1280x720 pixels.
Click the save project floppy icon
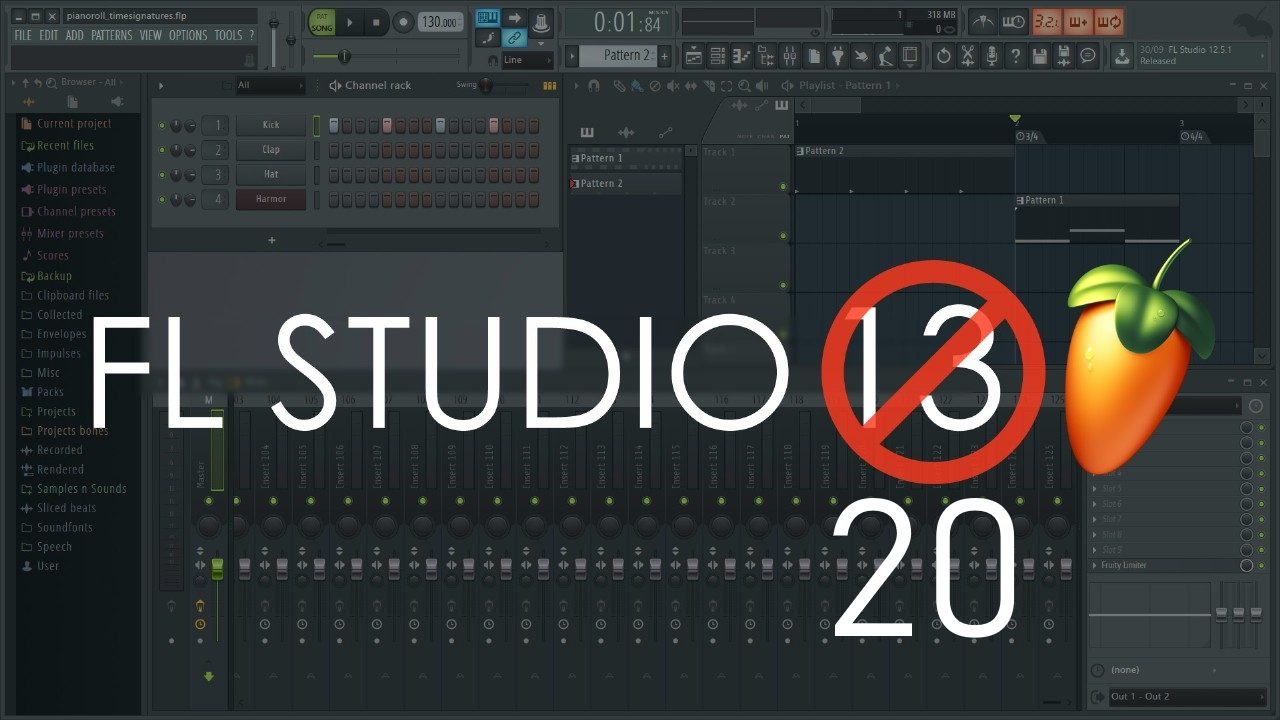1040,56
